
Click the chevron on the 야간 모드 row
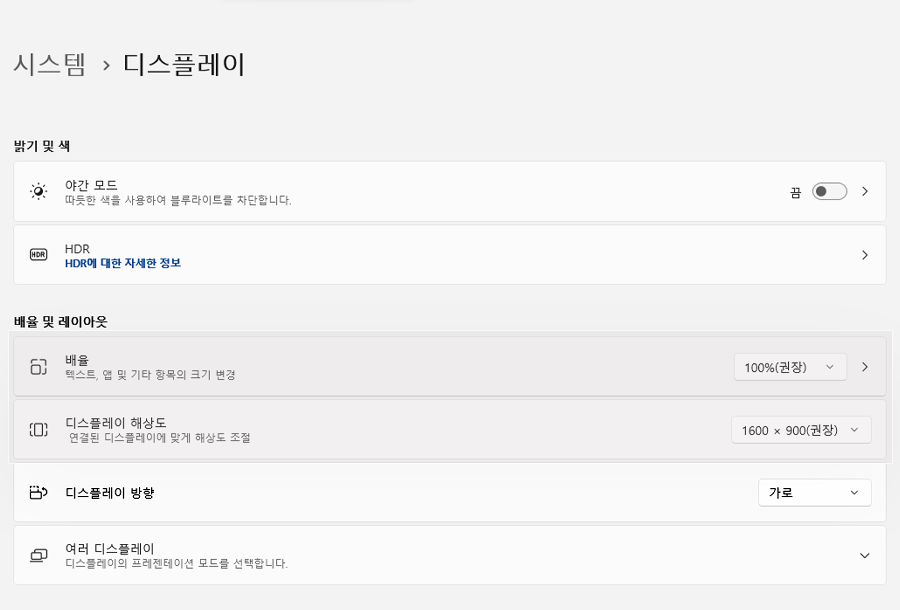click(864, 190)
